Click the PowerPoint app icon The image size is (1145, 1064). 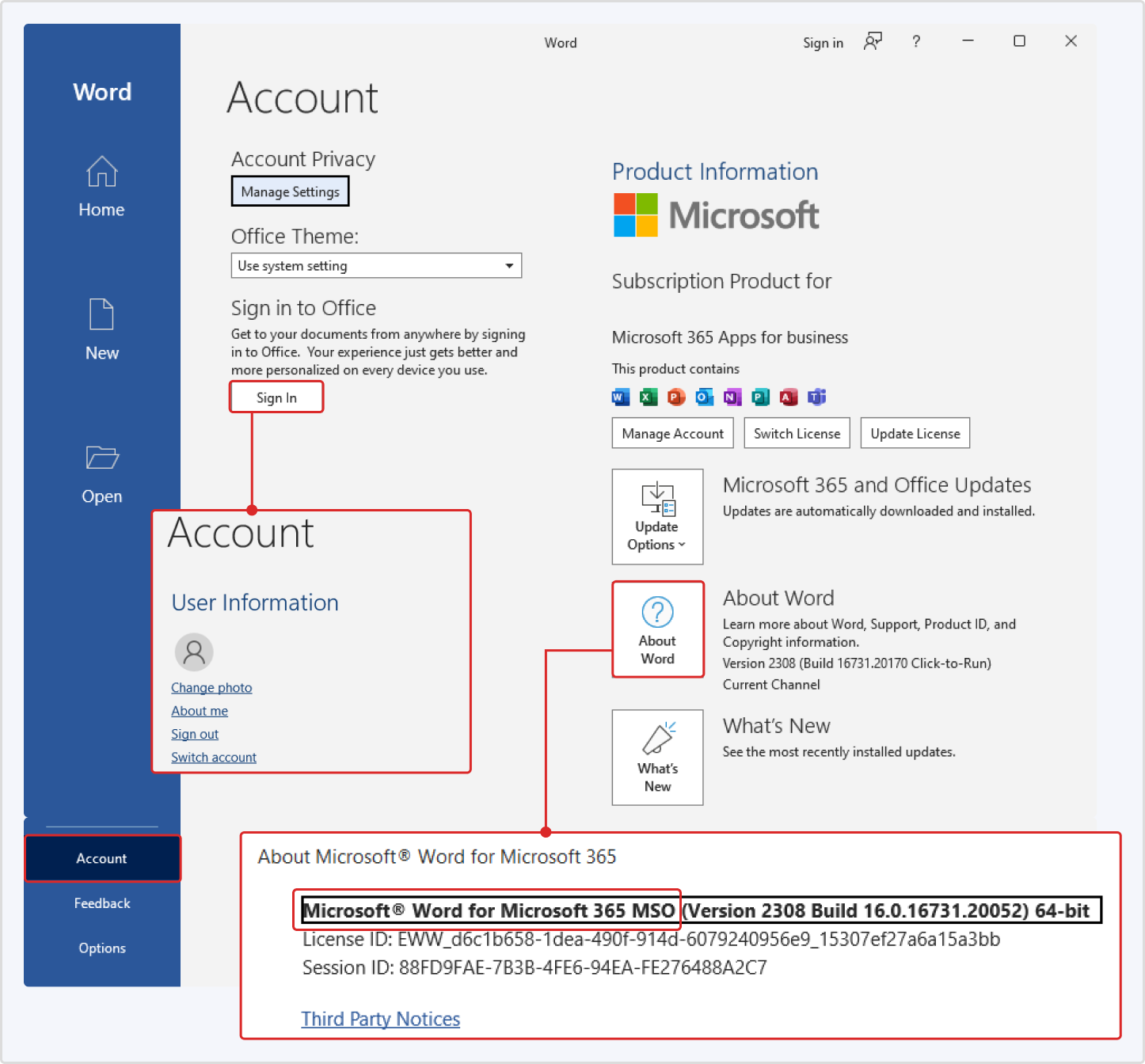pos(675,397)
